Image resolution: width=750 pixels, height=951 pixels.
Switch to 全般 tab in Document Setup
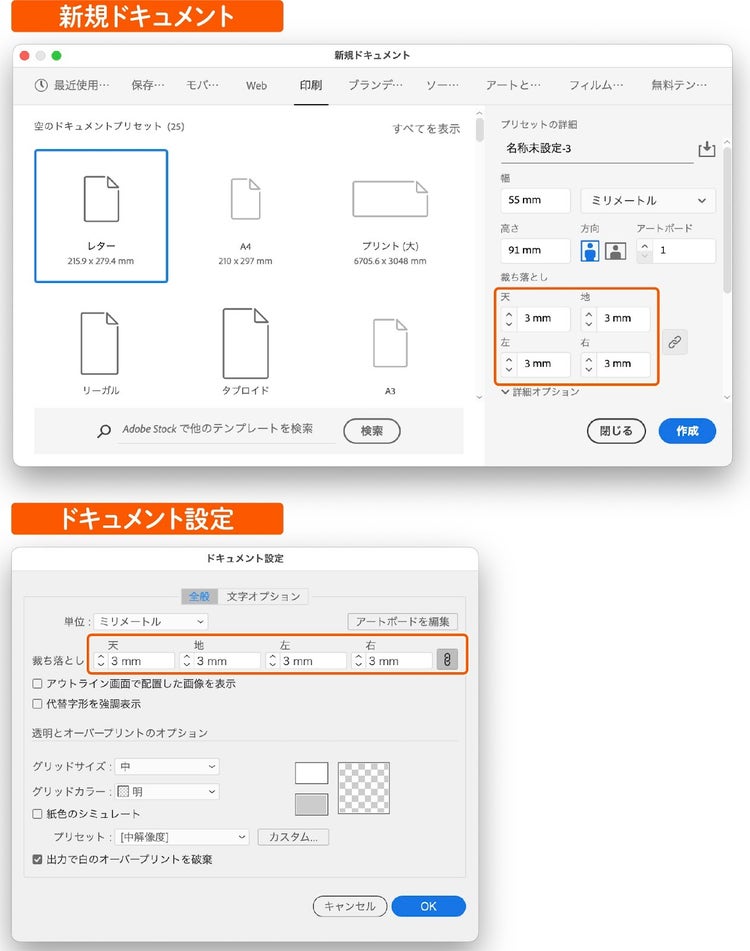(x=199, y=596)
